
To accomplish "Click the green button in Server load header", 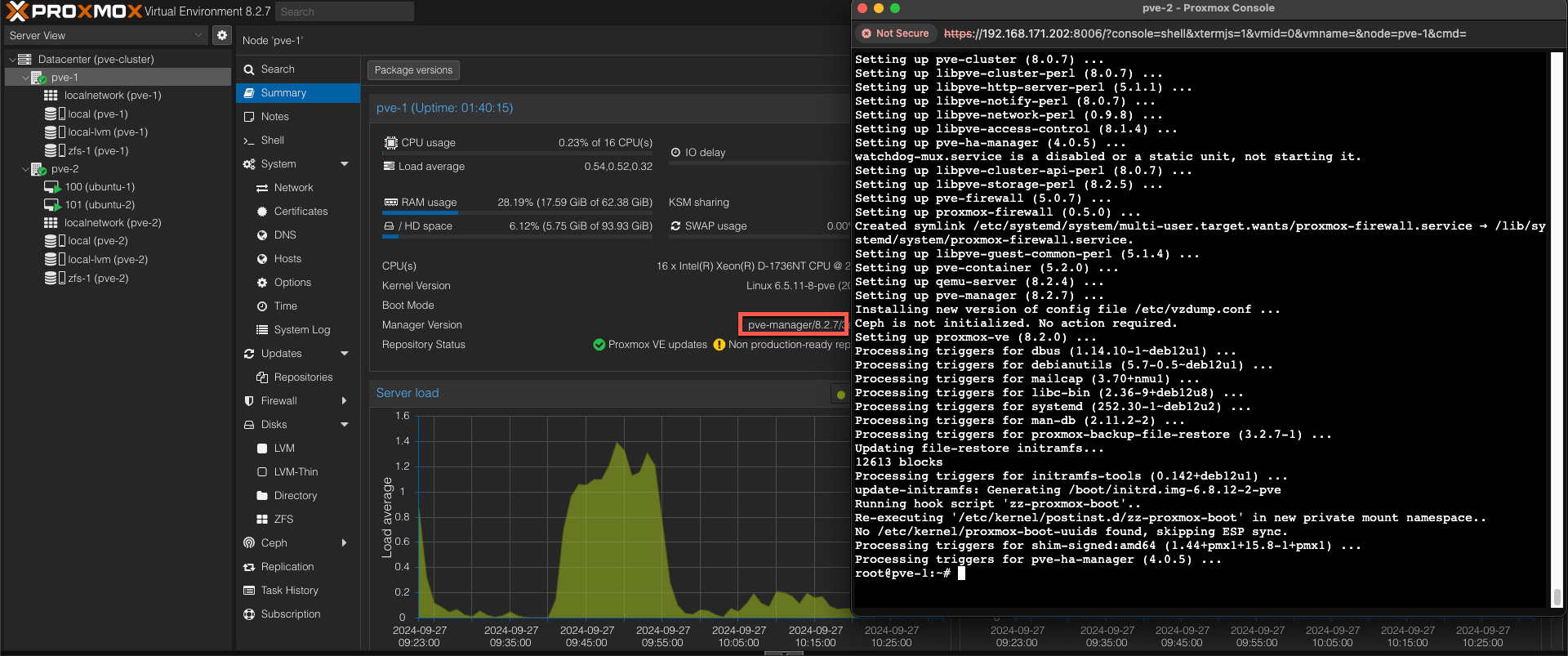I will [x=840, y=395].
